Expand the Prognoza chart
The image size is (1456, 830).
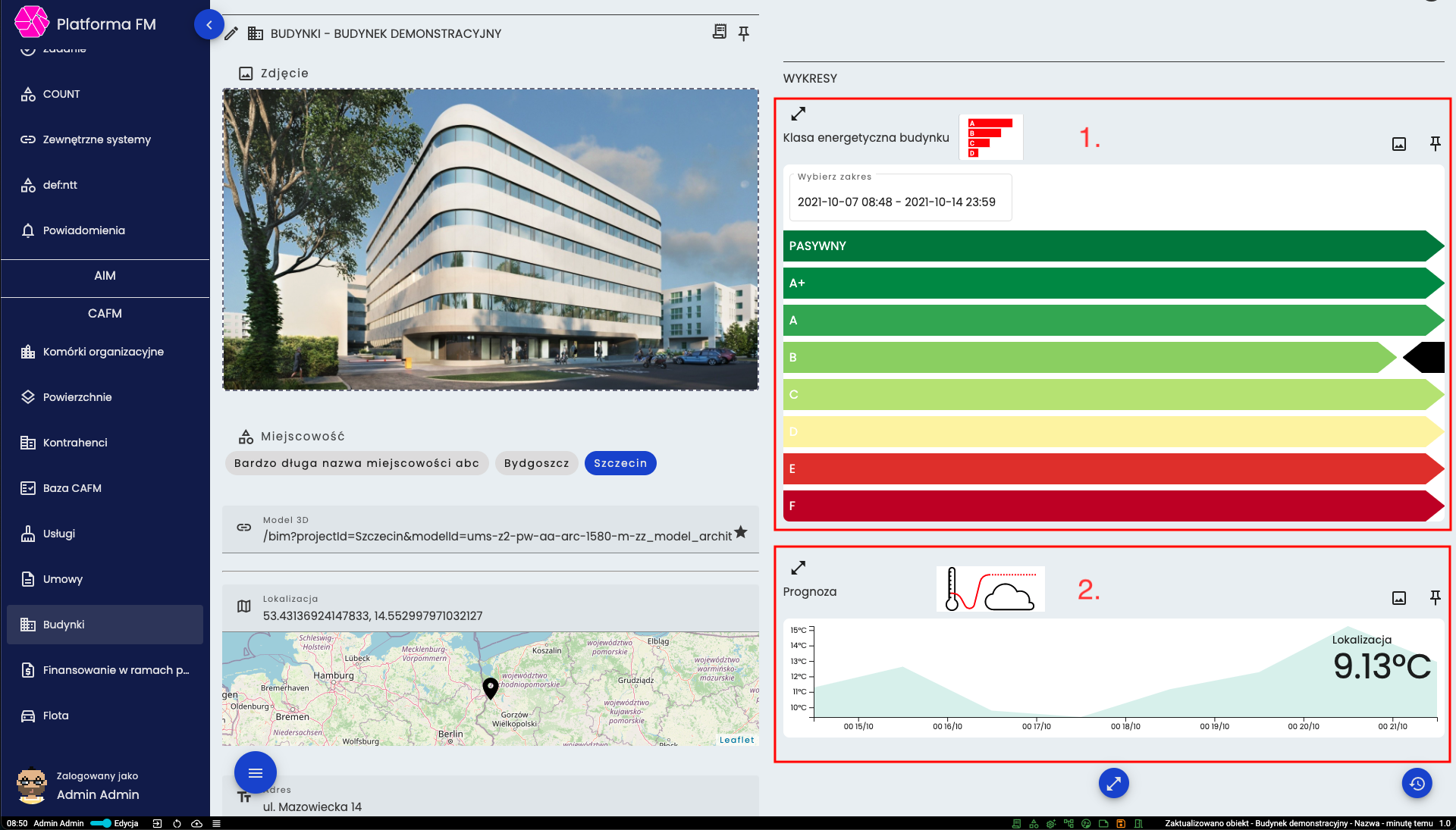click(x=798, y=568)
